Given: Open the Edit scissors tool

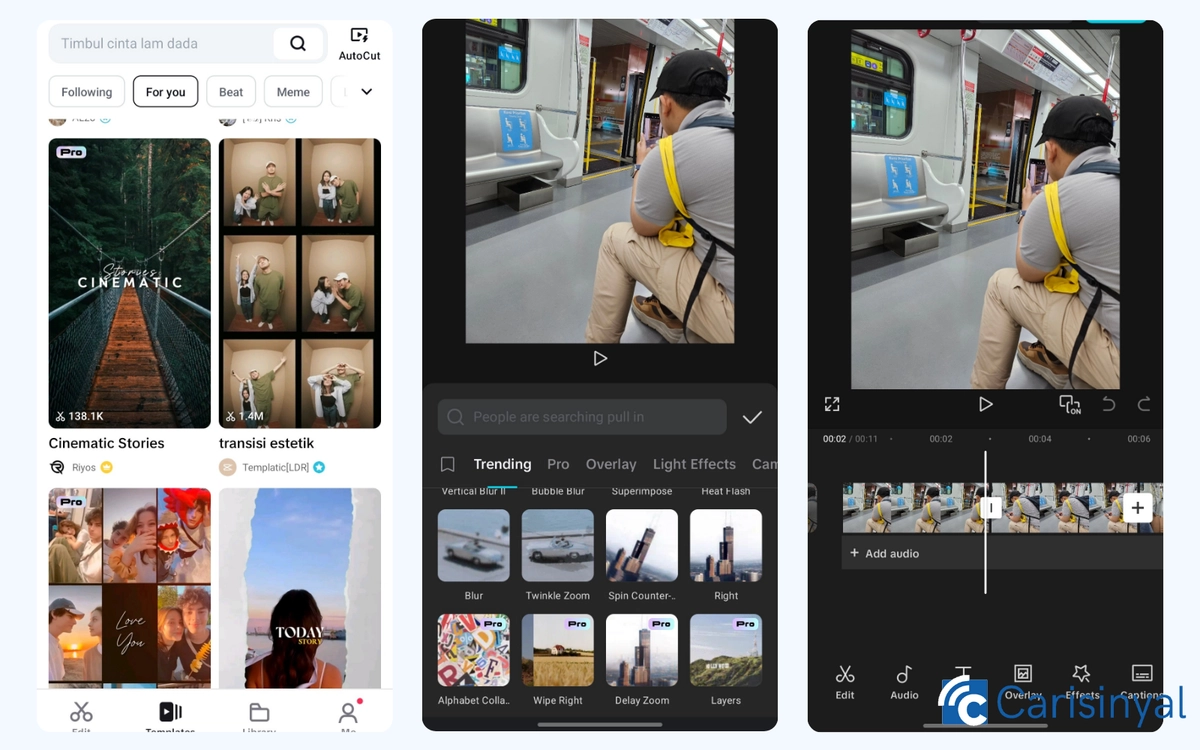Looking at the screenshot, I should (x=845, y=683).
